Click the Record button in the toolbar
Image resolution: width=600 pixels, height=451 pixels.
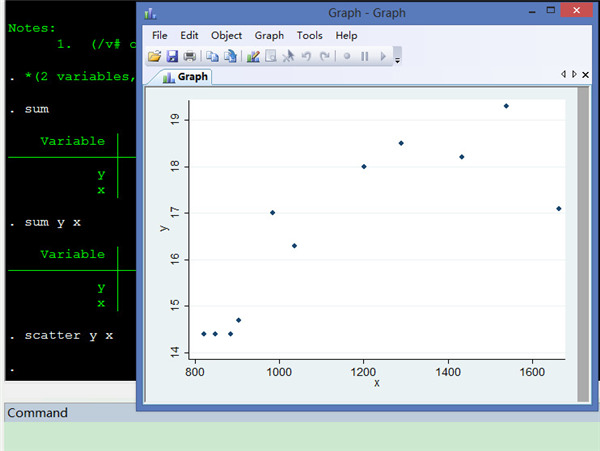pos(347,56)
